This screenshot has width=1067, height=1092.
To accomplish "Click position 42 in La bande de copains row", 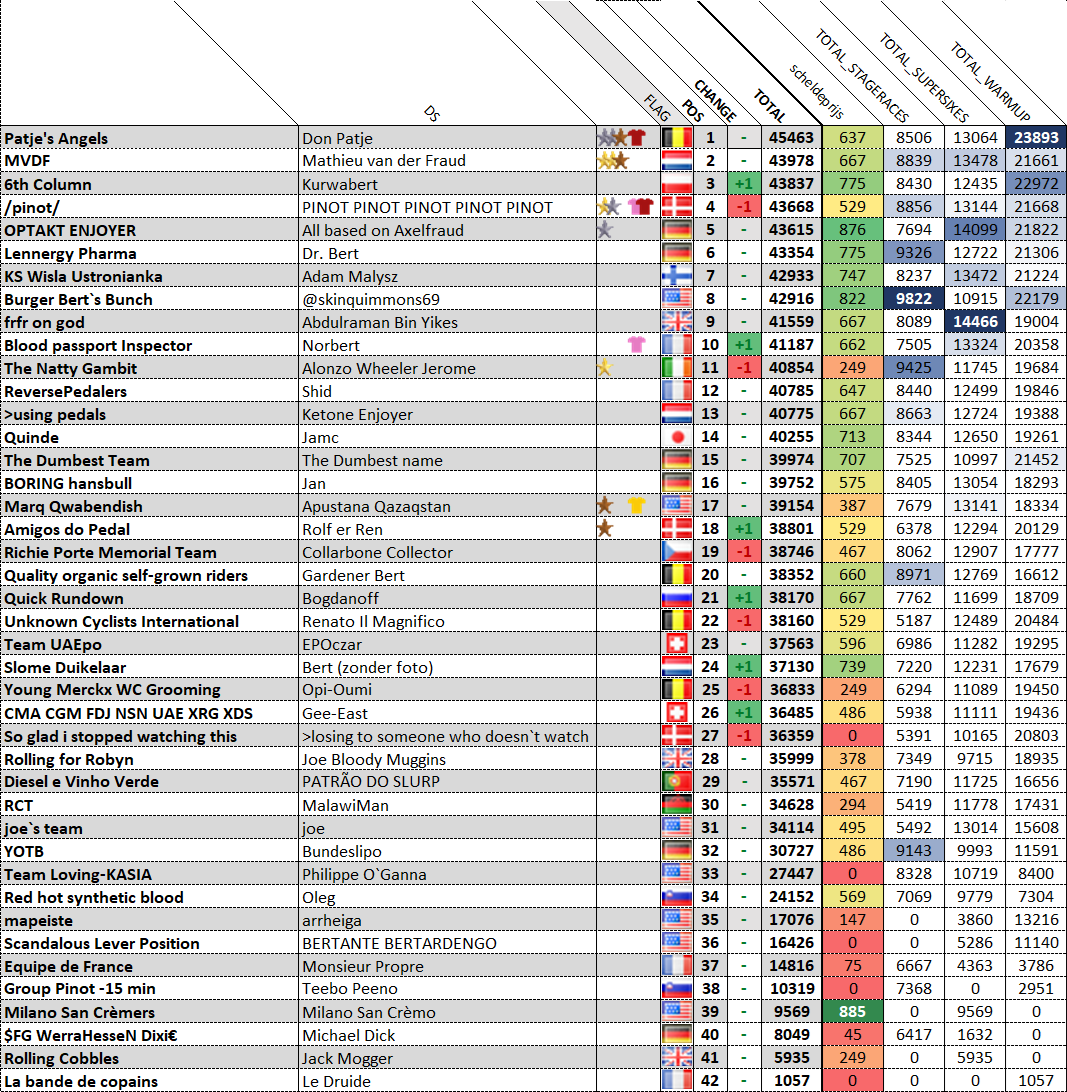I will [x=710, y=1080].
